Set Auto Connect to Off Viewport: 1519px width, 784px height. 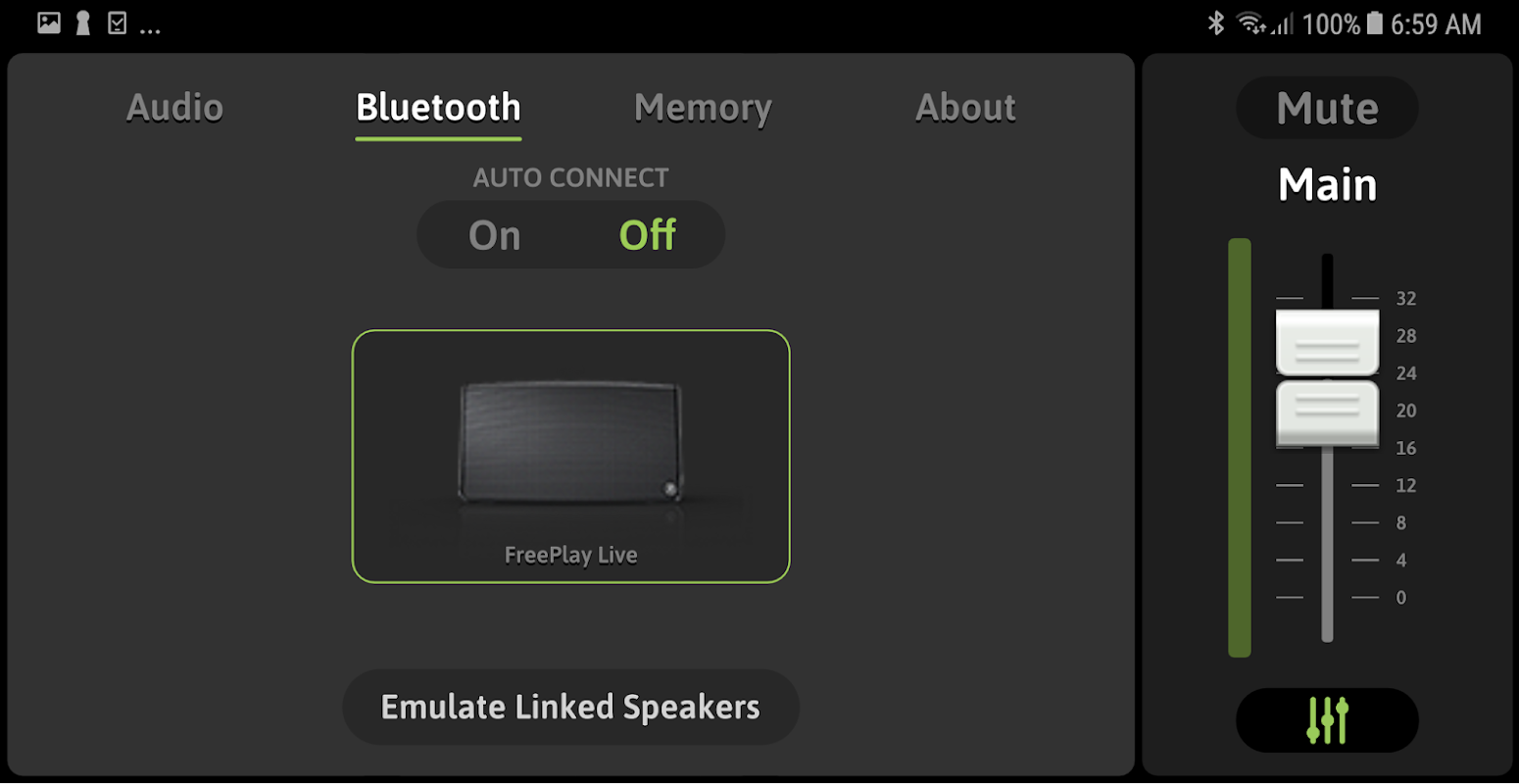point(648,235)
